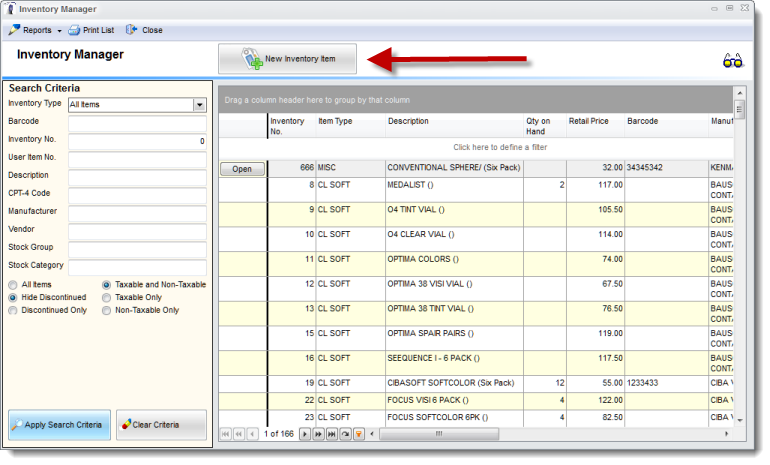Skip to the next page of records
The height and width of the screenshot is (465, 770).
(x=318, y=434)
